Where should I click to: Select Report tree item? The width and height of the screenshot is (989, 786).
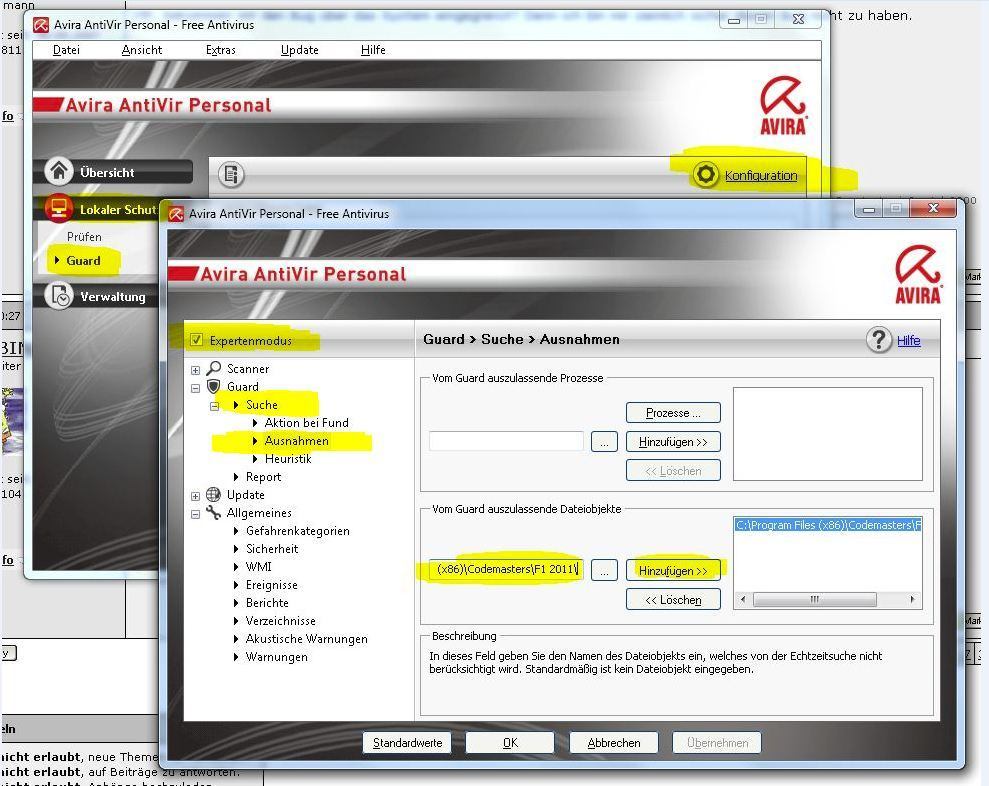(263, 477)
